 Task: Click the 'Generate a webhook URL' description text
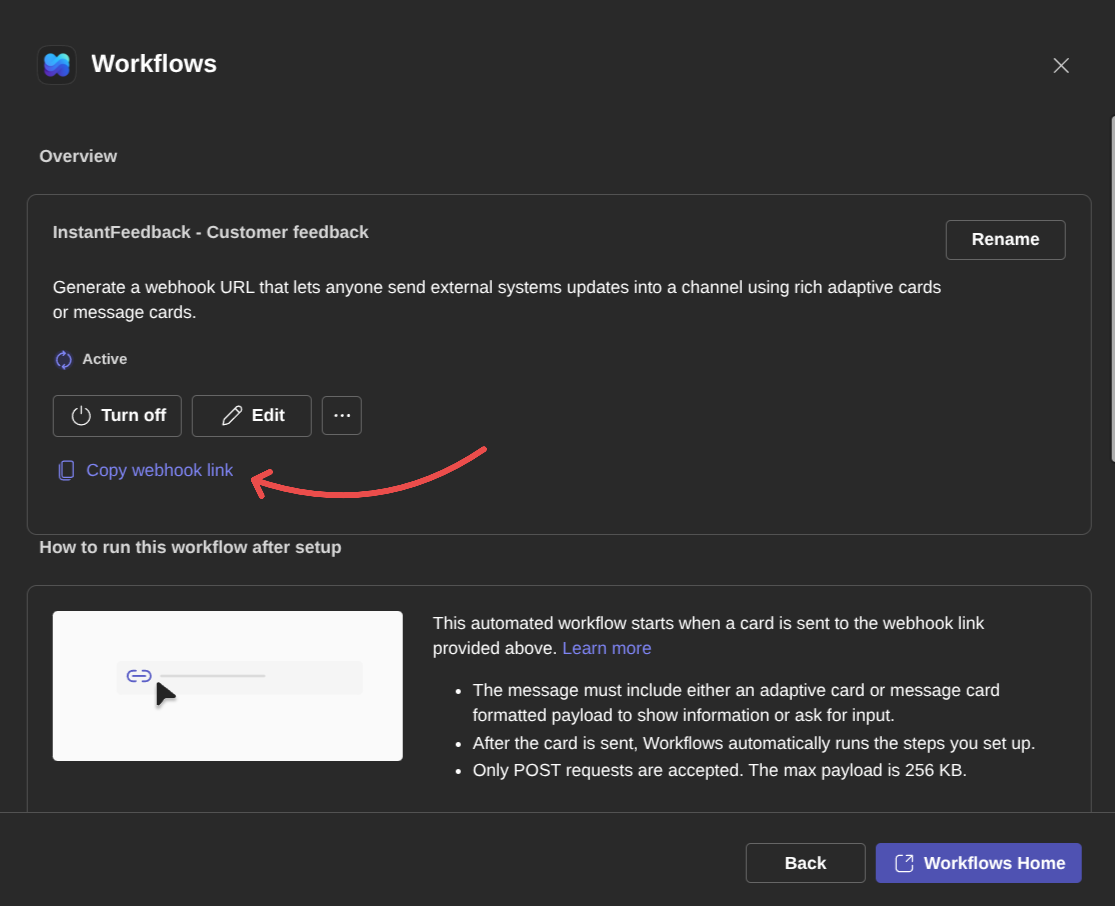pos(496,299)
